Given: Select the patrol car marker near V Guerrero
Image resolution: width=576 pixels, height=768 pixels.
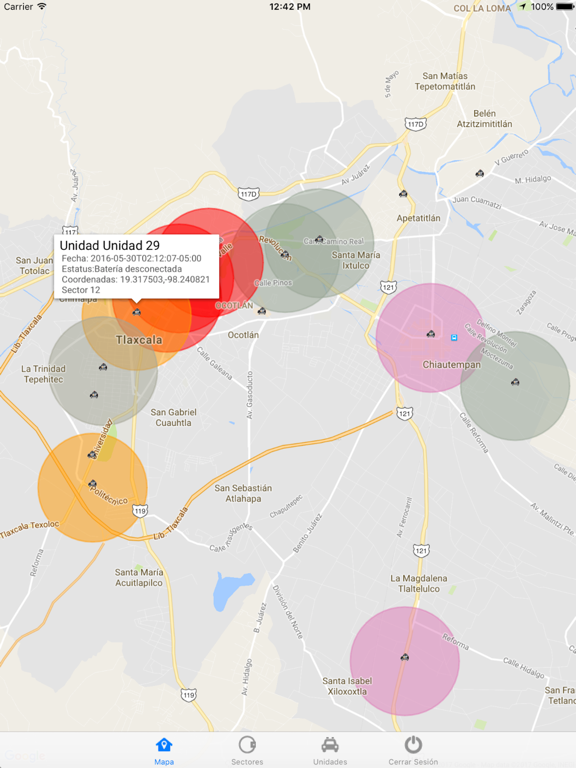Looking at the screenshot, I should coord(480,173).
